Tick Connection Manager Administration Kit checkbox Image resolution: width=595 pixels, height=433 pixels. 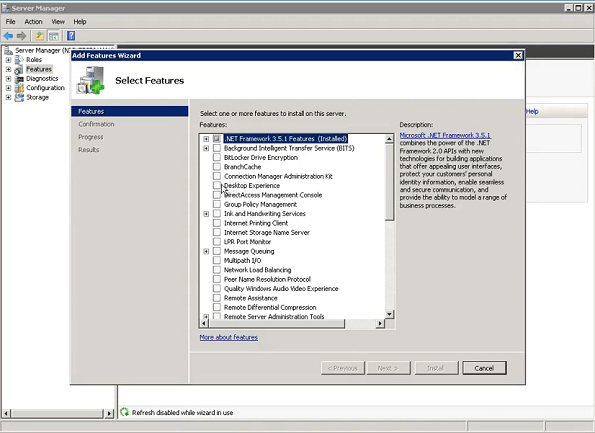pyautogui.click(x=217, y=176)
